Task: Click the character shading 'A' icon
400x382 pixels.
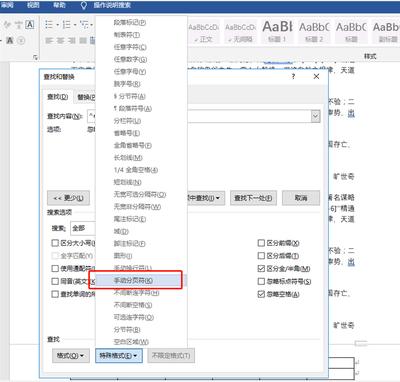Action: tap(10, 41)
